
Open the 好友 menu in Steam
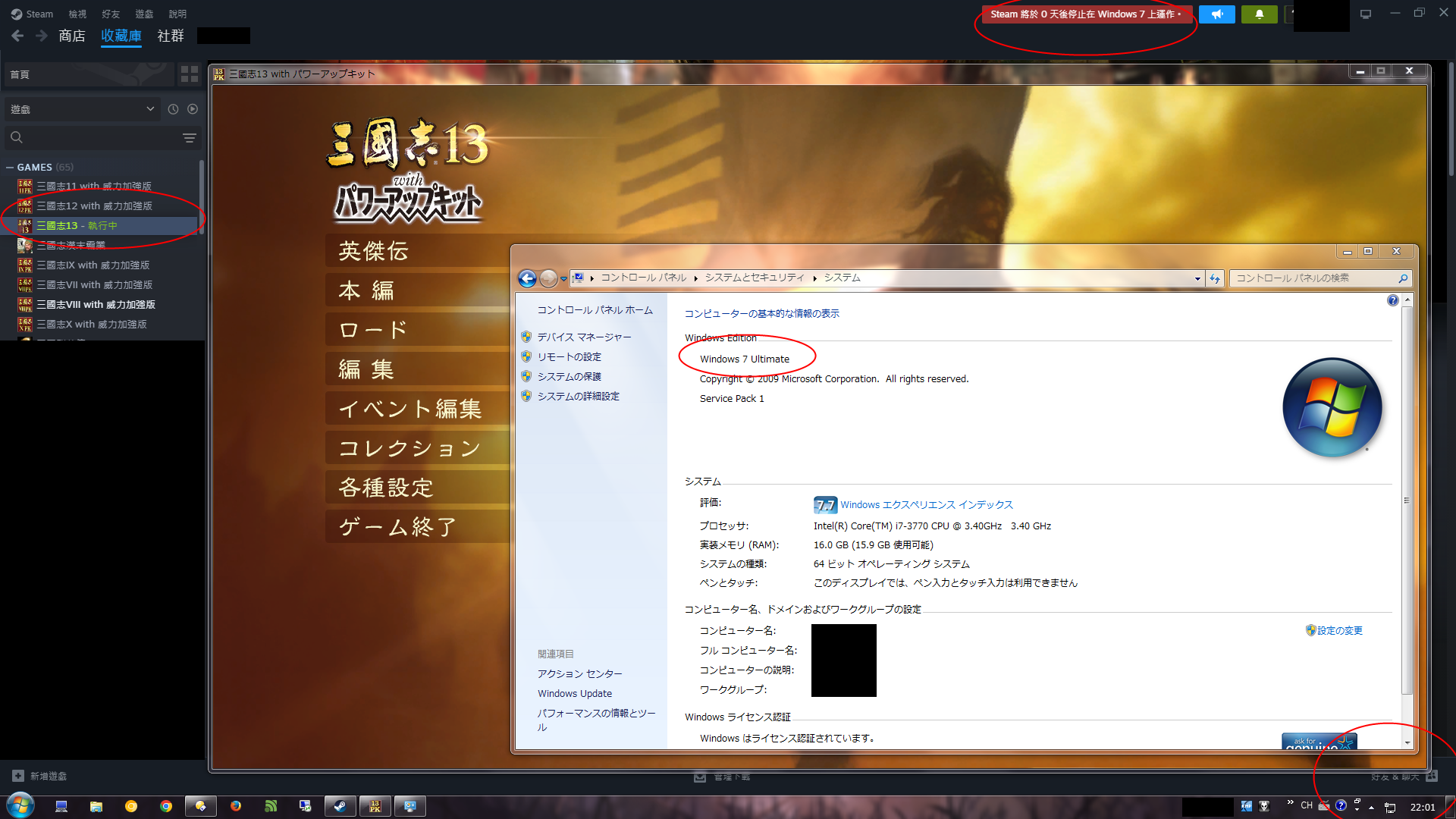click(x=111, y=14)
